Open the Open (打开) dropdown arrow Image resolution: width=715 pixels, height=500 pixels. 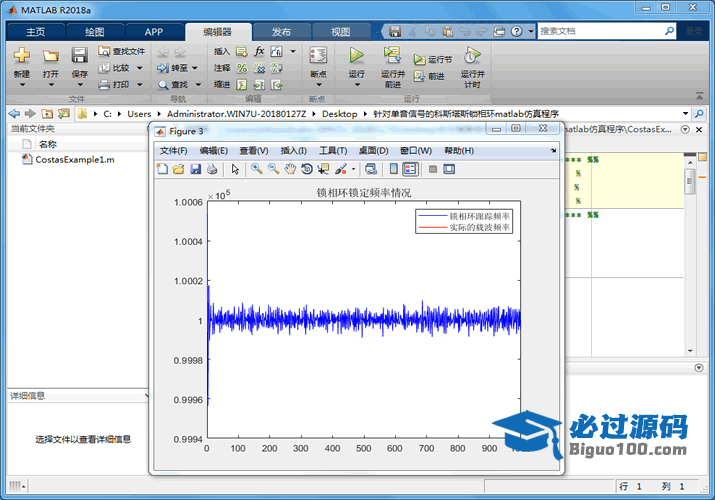pos(51,85)
